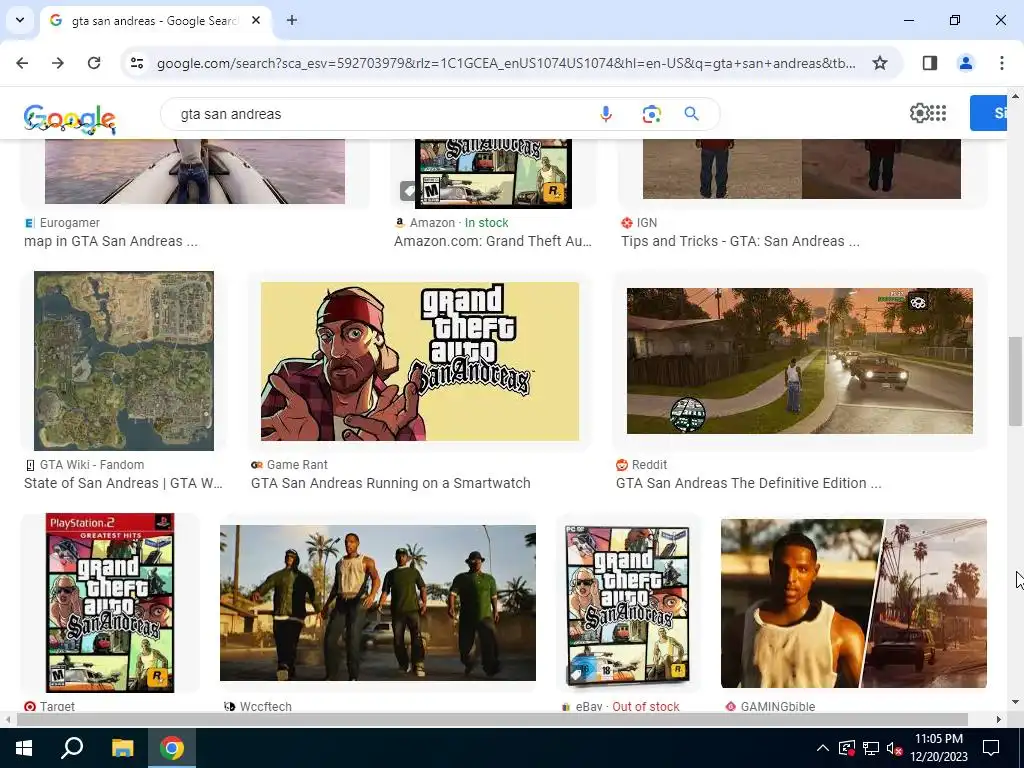Open 'map in GTA San Andreas ...' link

click(110, 241)
